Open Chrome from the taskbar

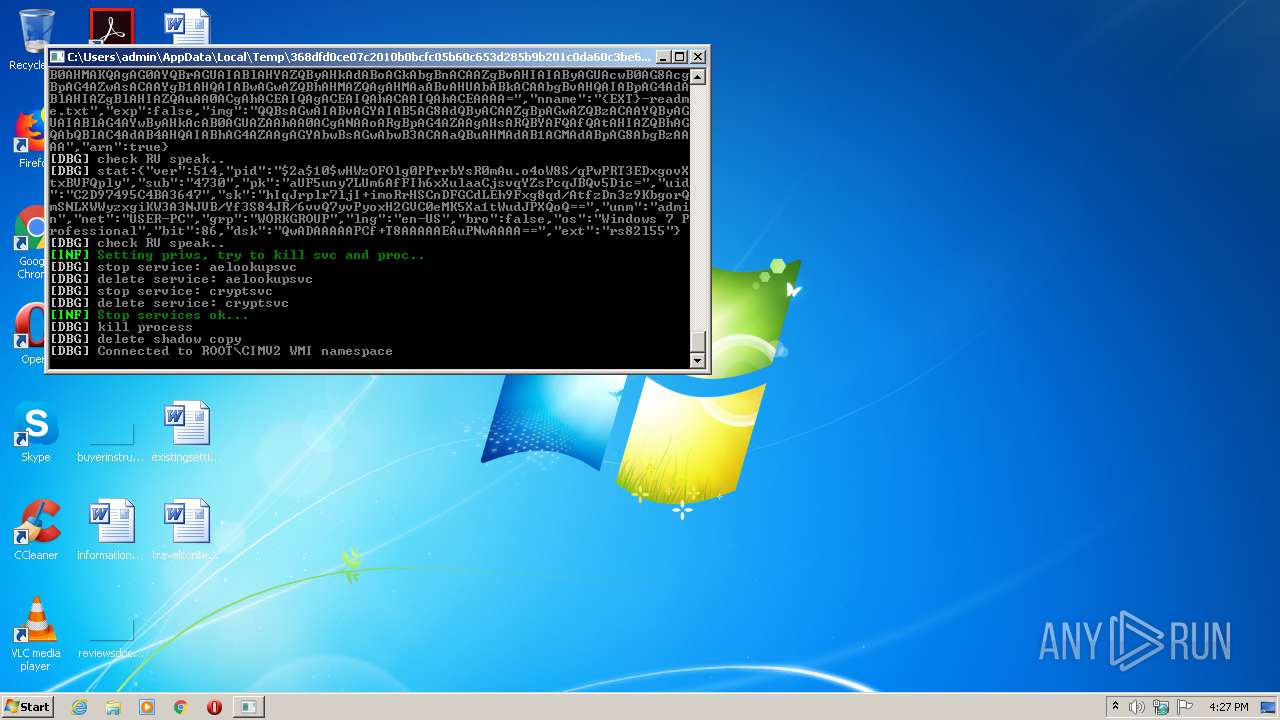click(x=181, y=707)
